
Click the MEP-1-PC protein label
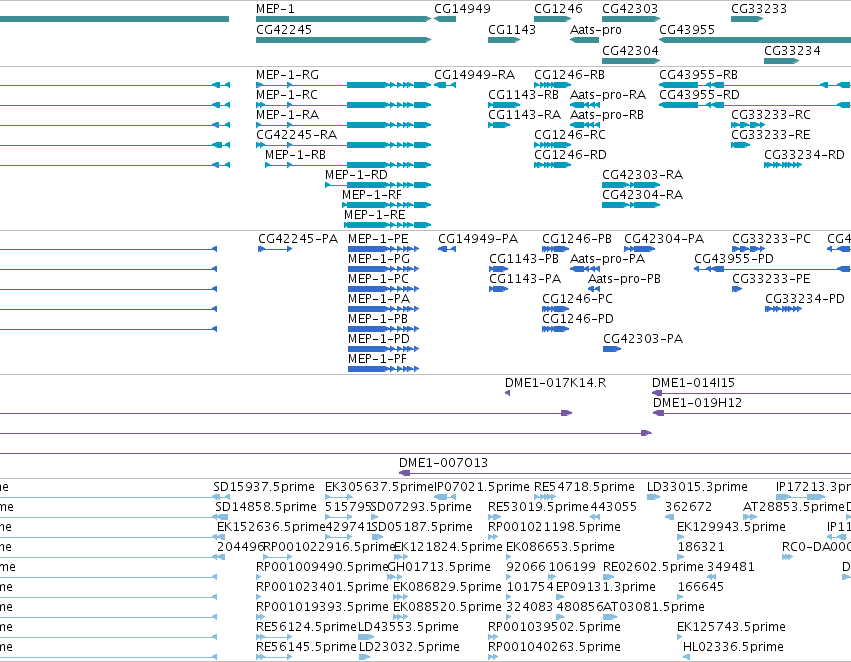coord(378,279)
